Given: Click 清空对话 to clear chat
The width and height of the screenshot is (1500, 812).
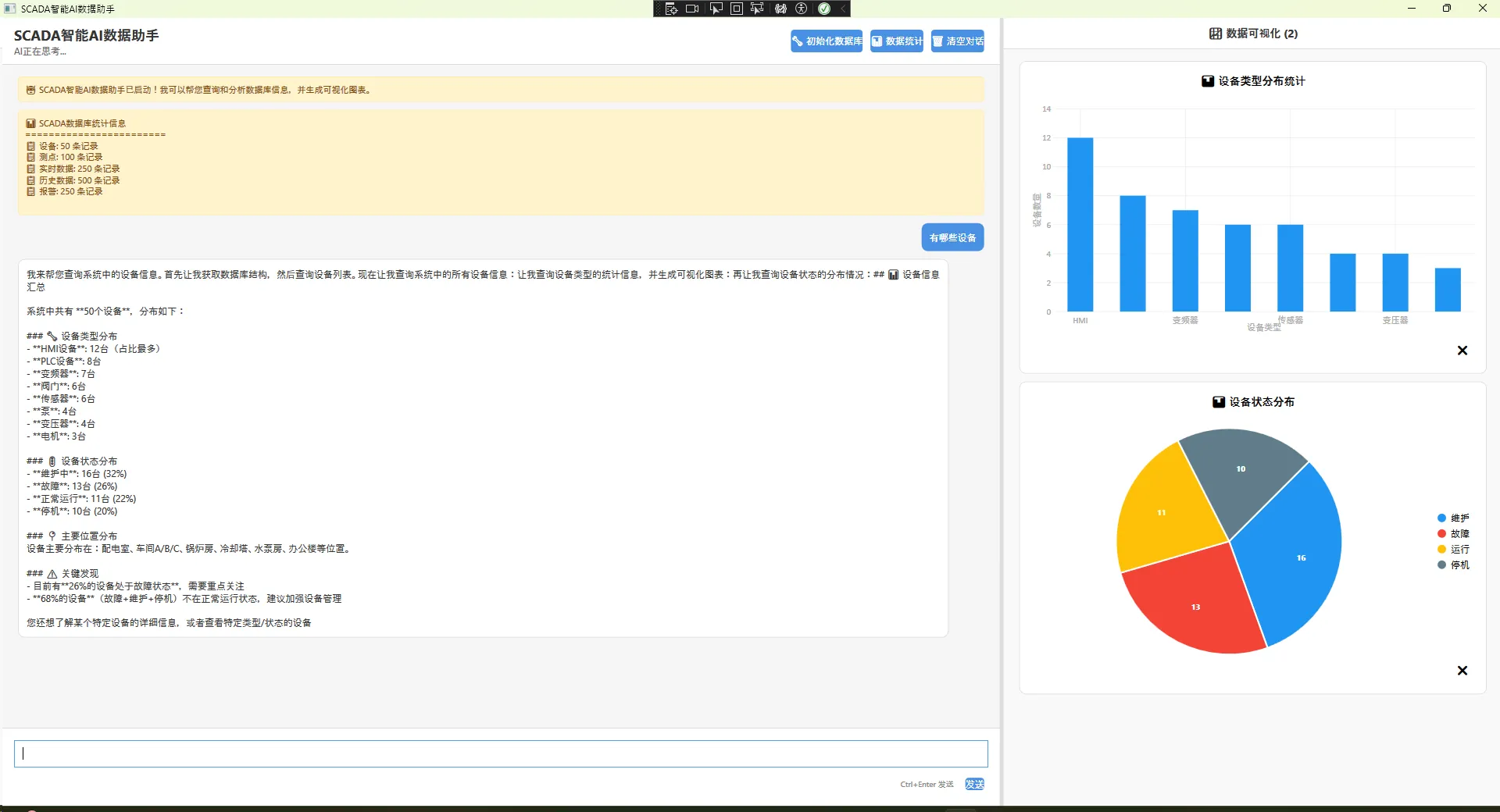Looking at the screenshot, I should [x=957, y=41].
